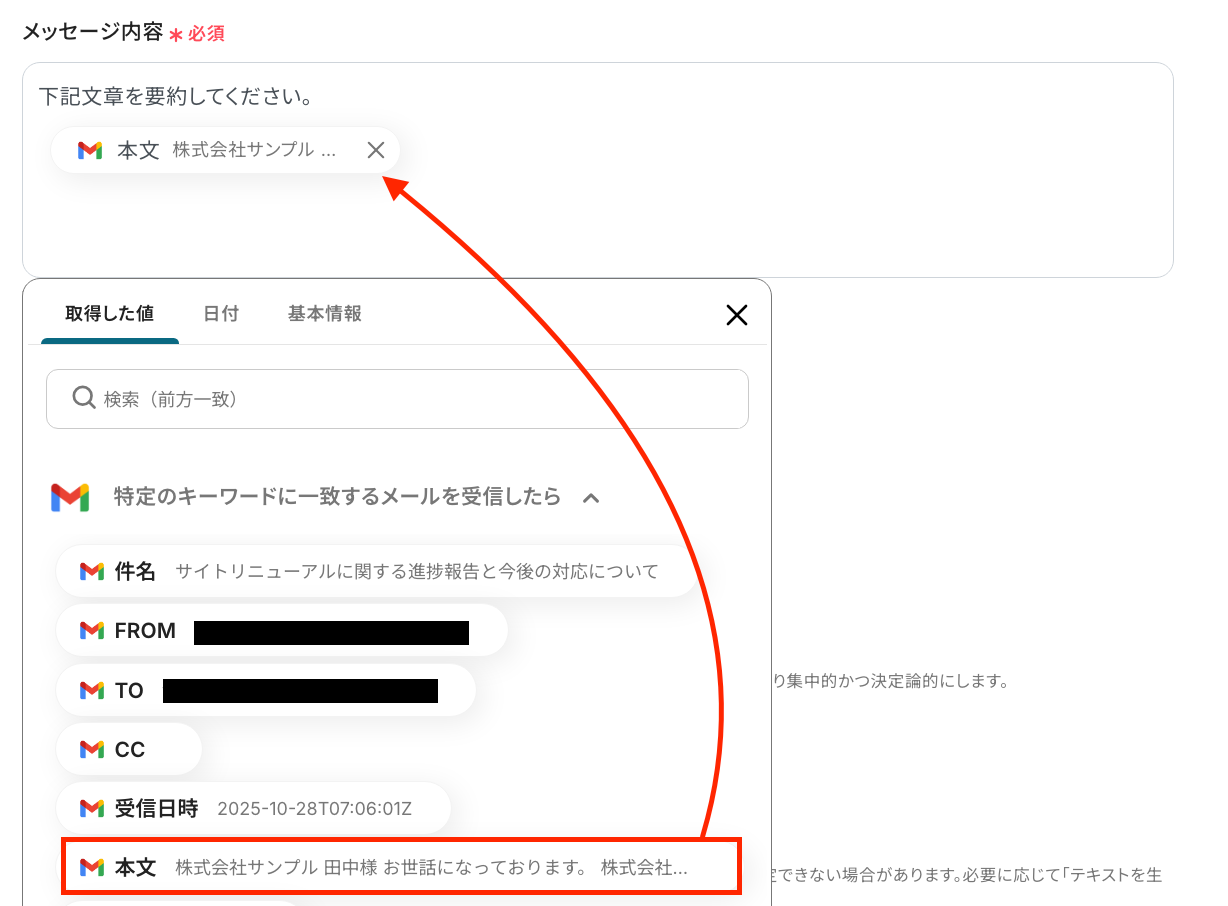Collapse the 特定のキーワードに一致するメール section chevron
1228x906 pixels.
point(591,497)
